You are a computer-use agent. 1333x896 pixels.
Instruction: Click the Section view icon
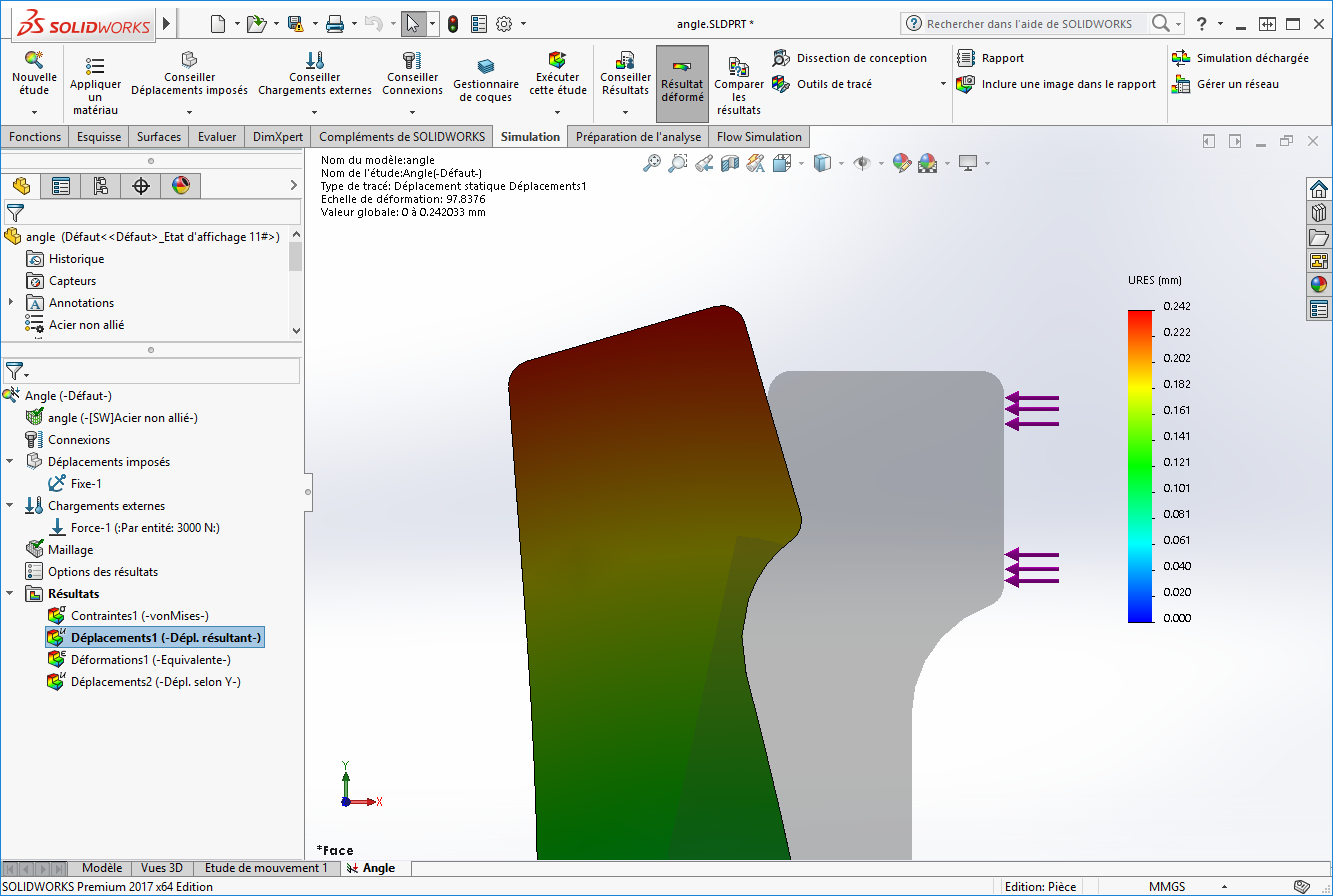point(730,163)
